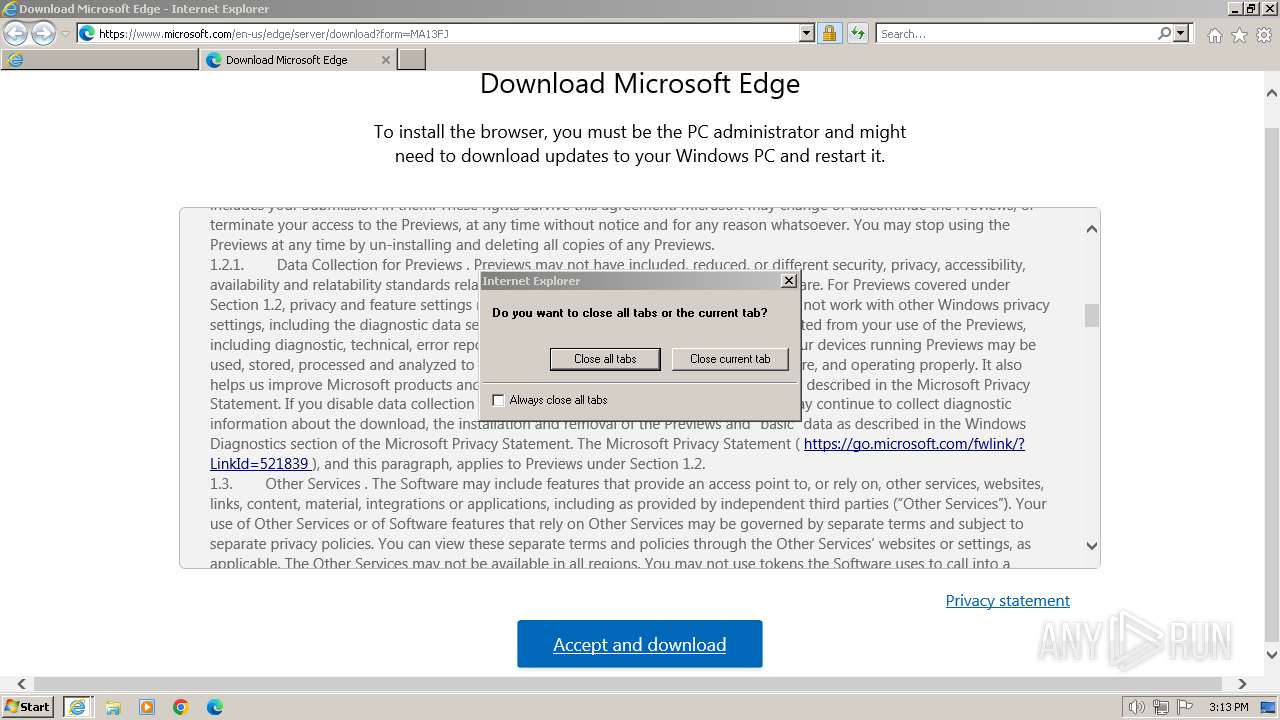1280x720 pixels.
Task: Open the Windows Start button
Action: pos(28,706)
